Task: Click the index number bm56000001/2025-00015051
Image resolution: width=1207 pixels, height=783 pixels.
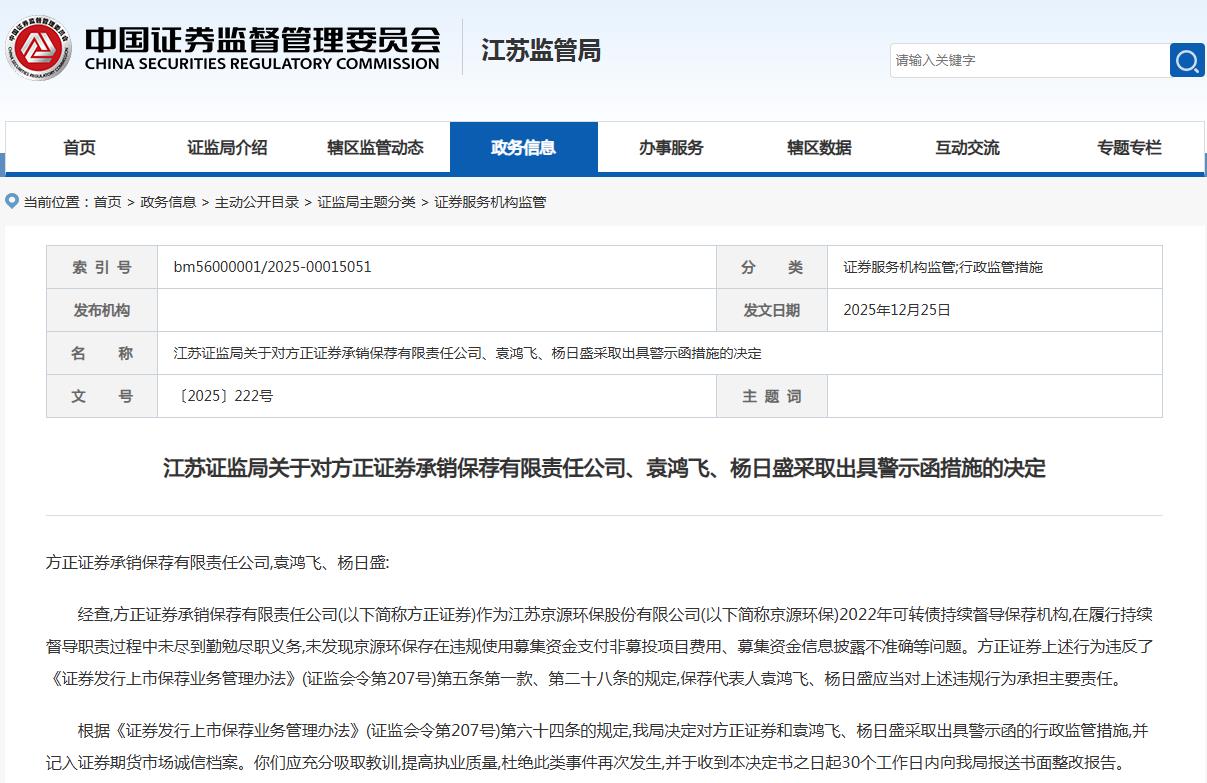Action: (x=272, y=267)
